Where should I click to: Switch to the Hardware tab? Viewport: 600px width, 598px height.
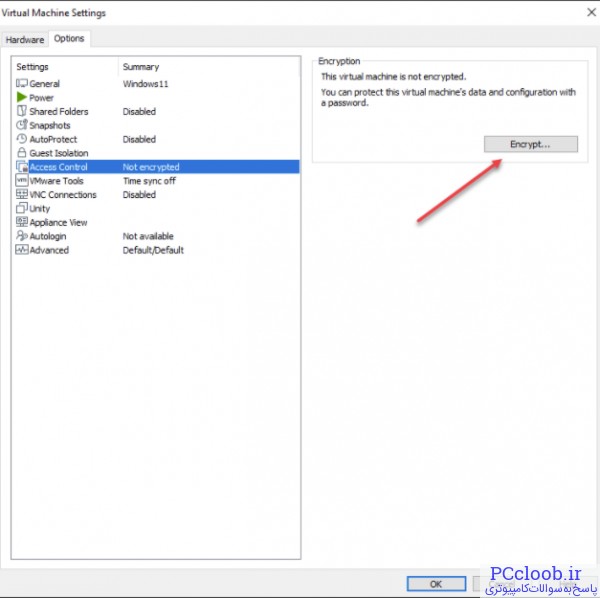pos(25,40)
